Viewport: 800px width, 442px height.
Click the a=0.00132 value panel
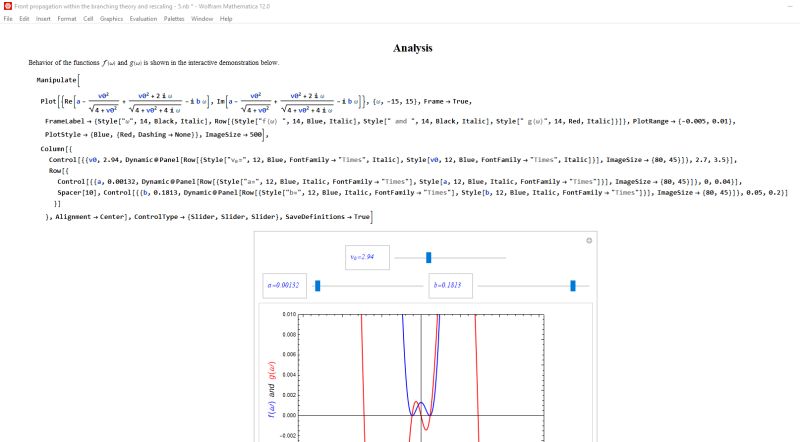pyautogui.click(x=284, y=286)
